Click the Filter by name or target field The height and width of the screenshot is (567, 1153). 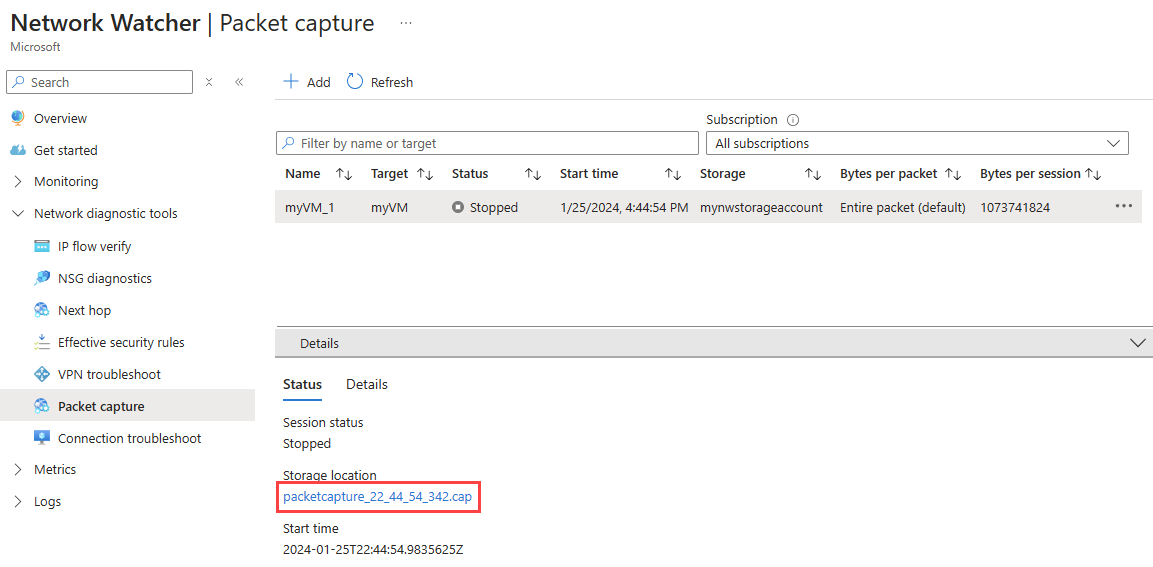[487, 143]
